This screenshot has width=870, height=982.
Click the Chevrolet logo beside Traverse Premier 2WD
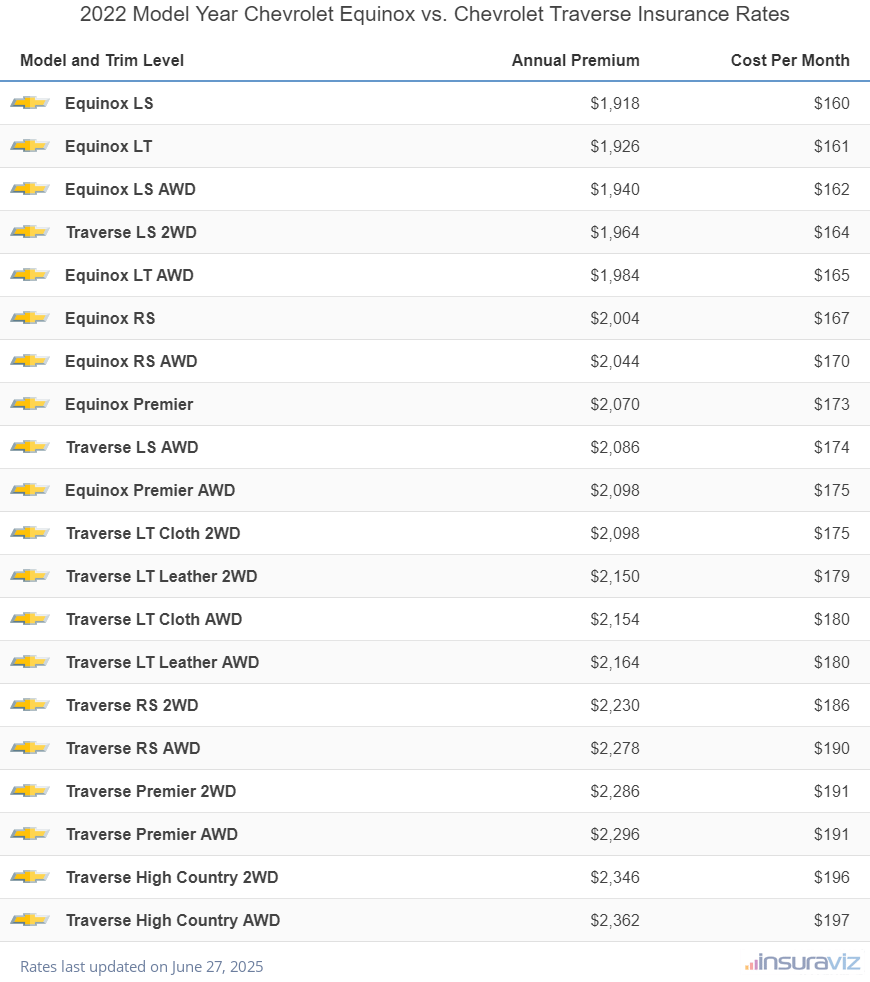click(29, 791)
